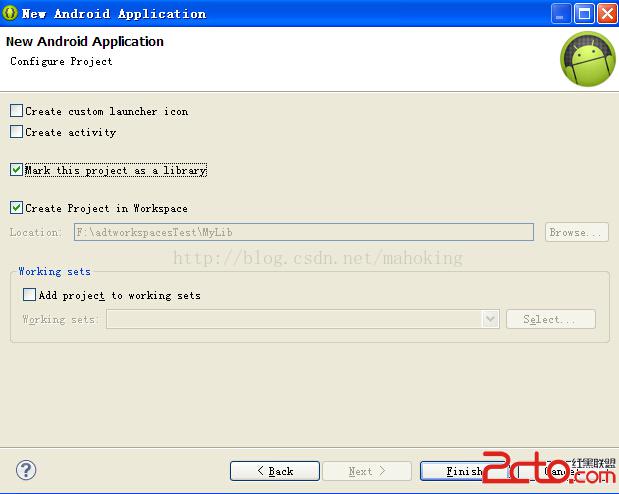Cancel the New Android Application wizard

click(x=561, y=471)
